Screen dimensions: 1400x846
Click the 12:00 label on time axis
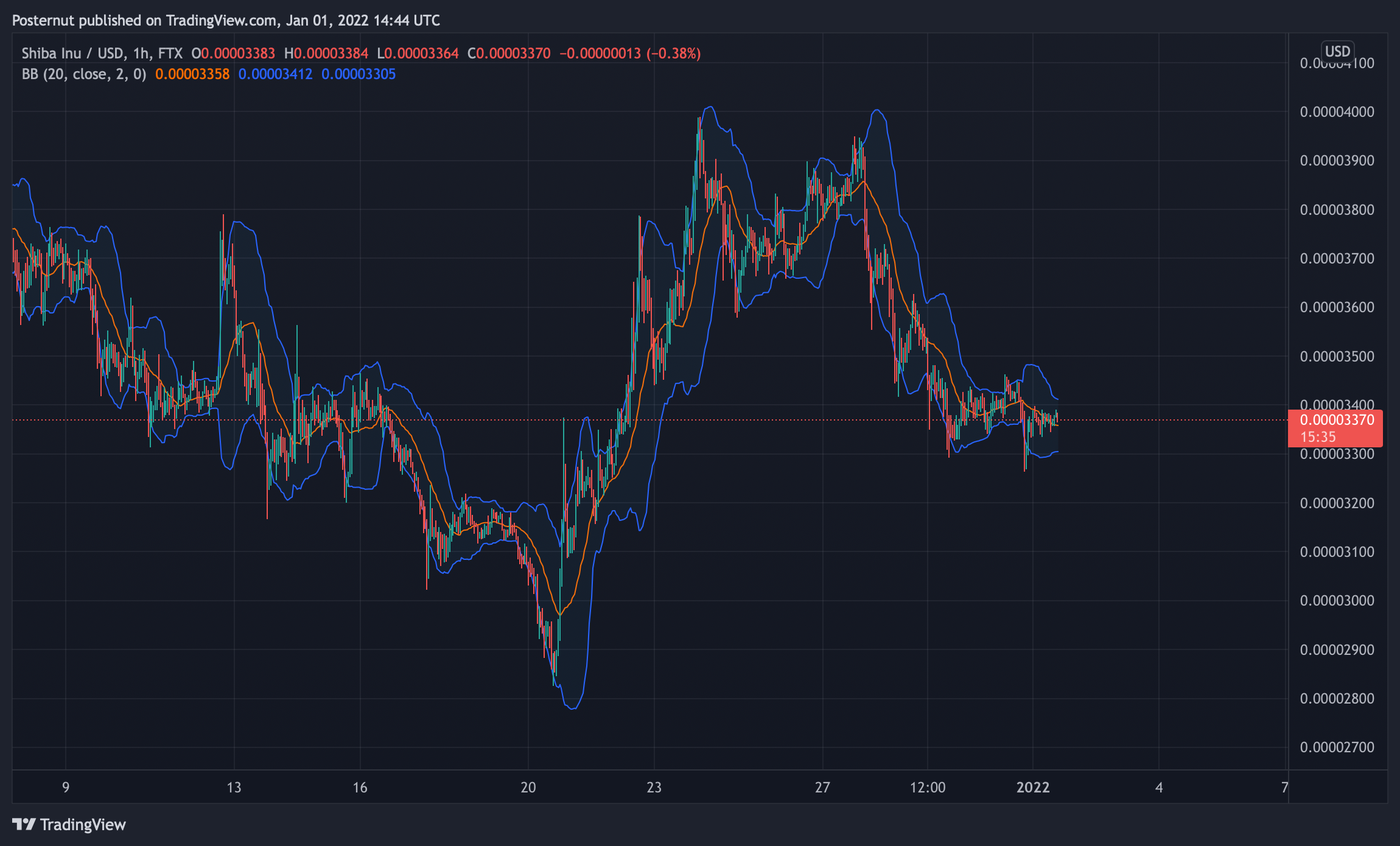(928, 788)
